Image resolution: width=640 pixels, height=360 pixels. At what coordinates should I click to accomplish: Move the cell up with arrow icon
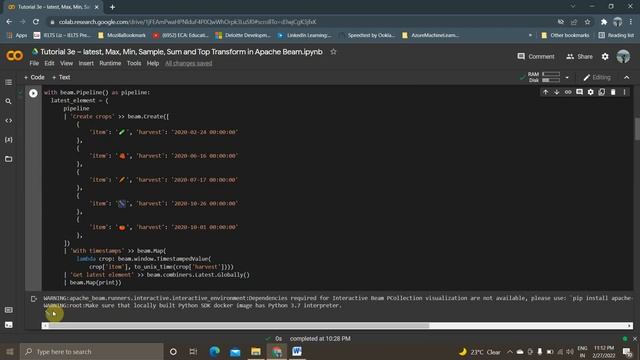(545, 92)
